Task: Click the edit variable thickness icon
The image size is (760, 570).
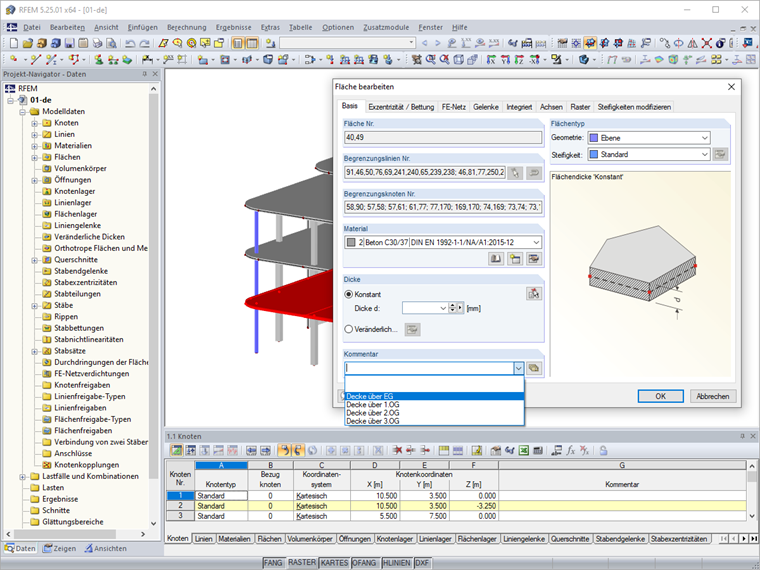Action: (412, 330)
